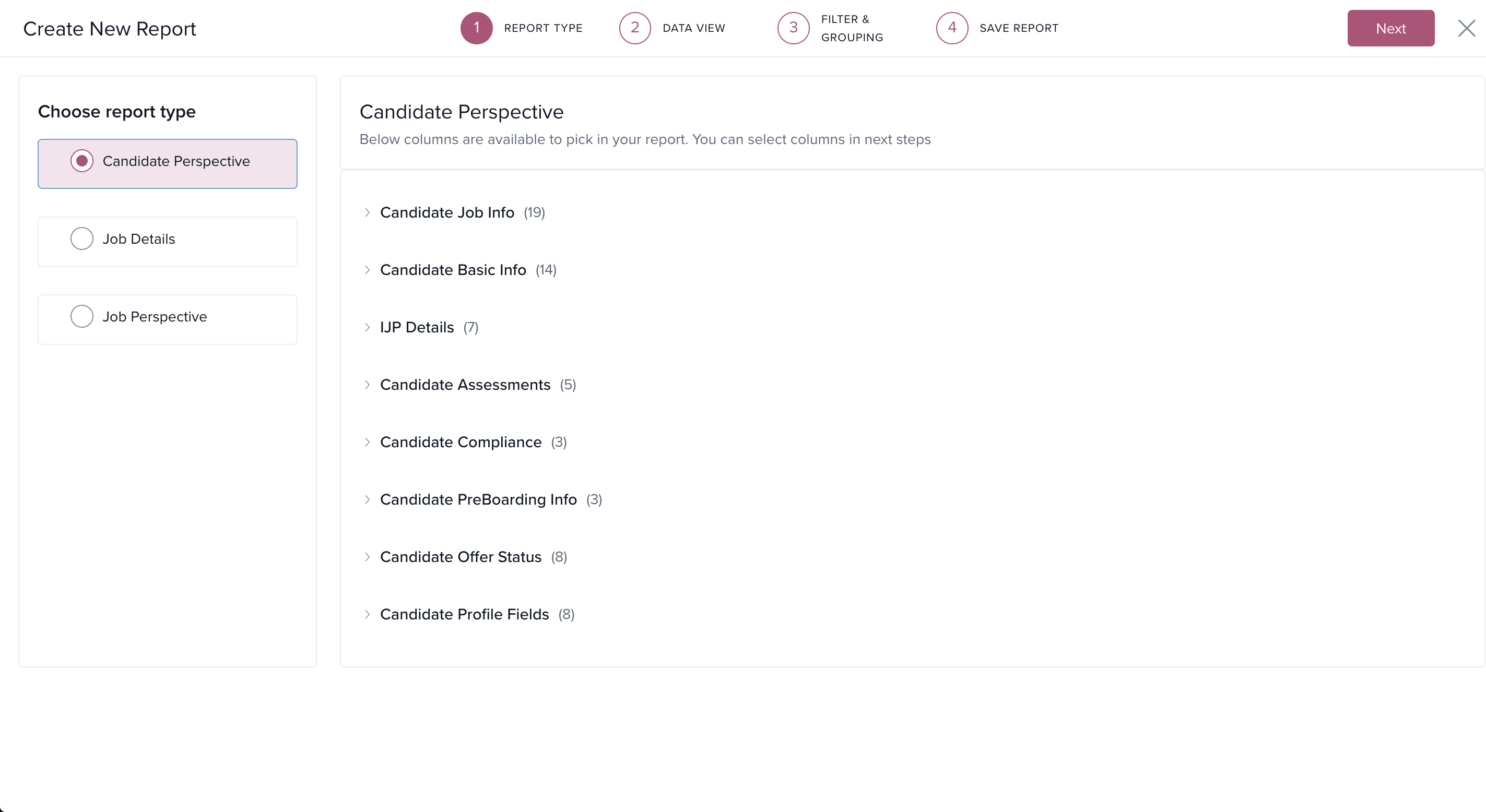Go to the DATA VIEW step label
This screenshot has height=812, width=1486.
(693, 28)
